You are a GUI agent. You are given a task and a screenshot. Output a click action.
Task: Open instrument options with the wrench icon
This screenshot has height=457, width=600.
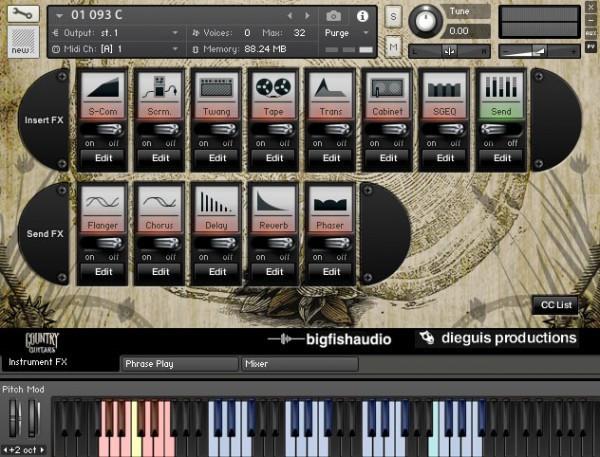point(21,15)
